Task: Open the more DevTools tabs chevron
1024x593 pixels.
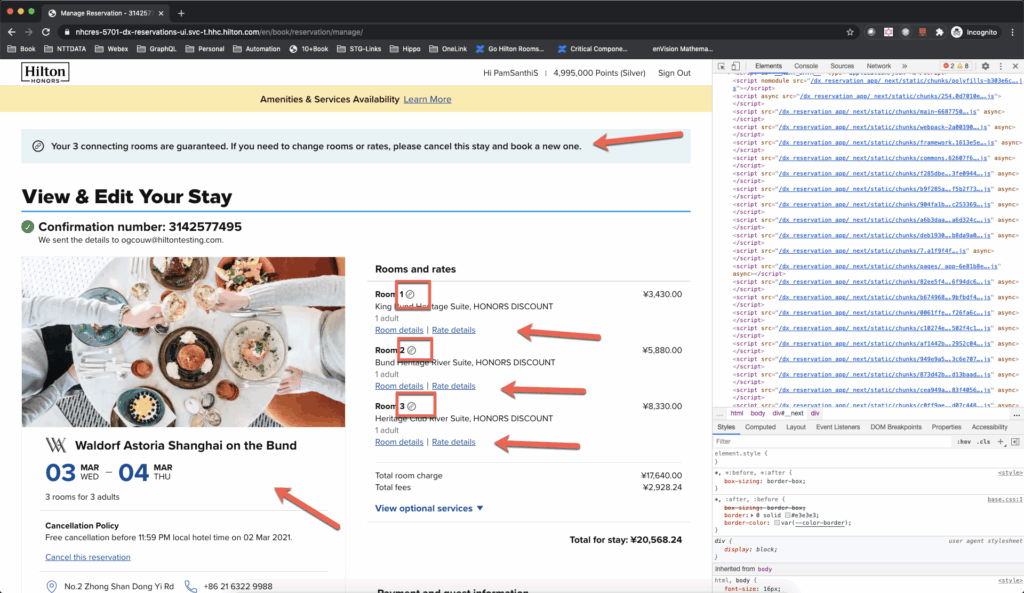Action: (905, 66)
